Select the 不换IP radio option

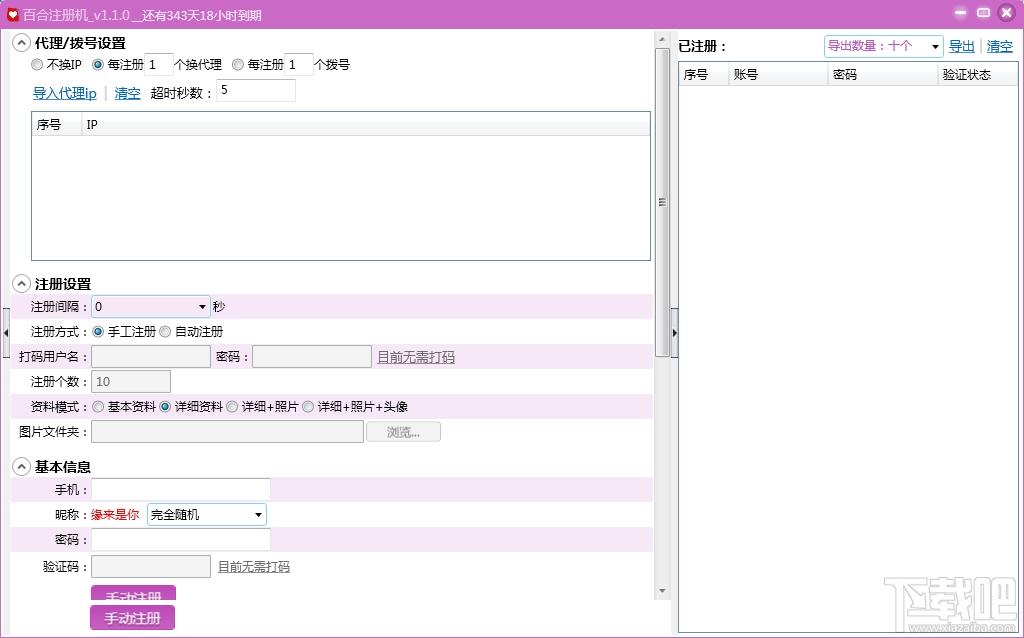pyautogui.click(x=34, y=64)
